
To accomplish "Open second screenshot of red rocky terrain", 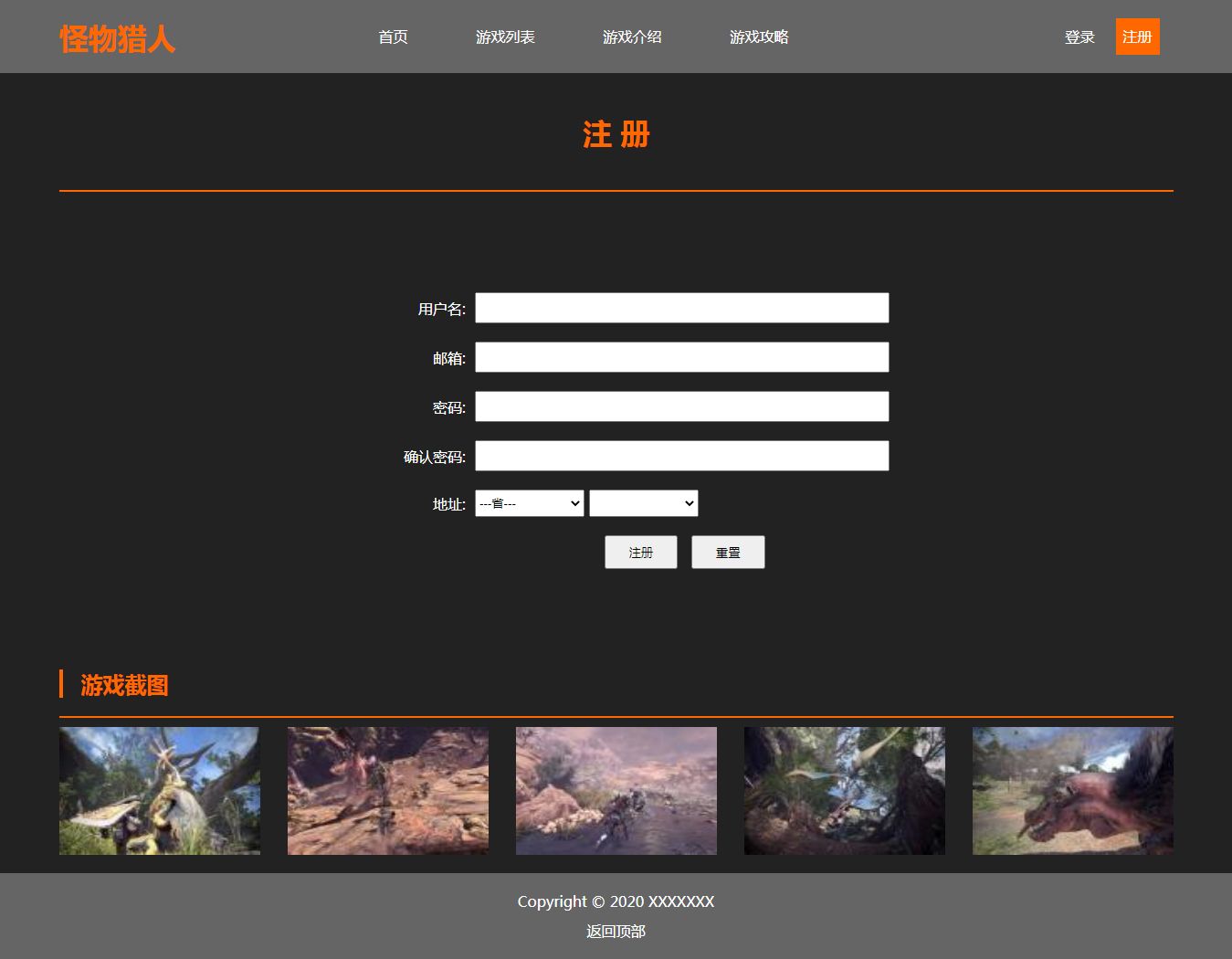I will [388, 791].
